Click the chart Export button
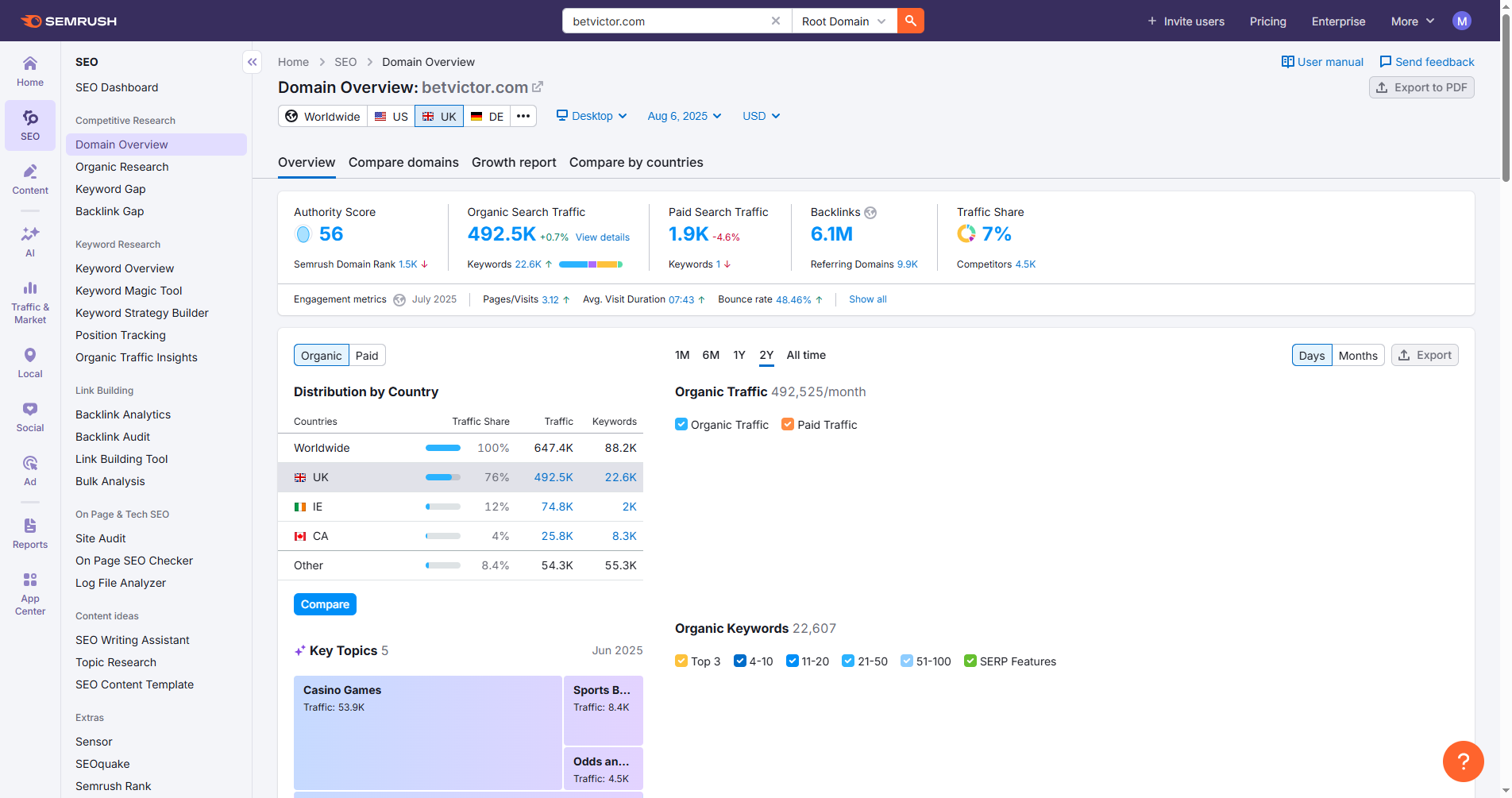This screenshot has height=798, width=1512. pos(1425,355)
